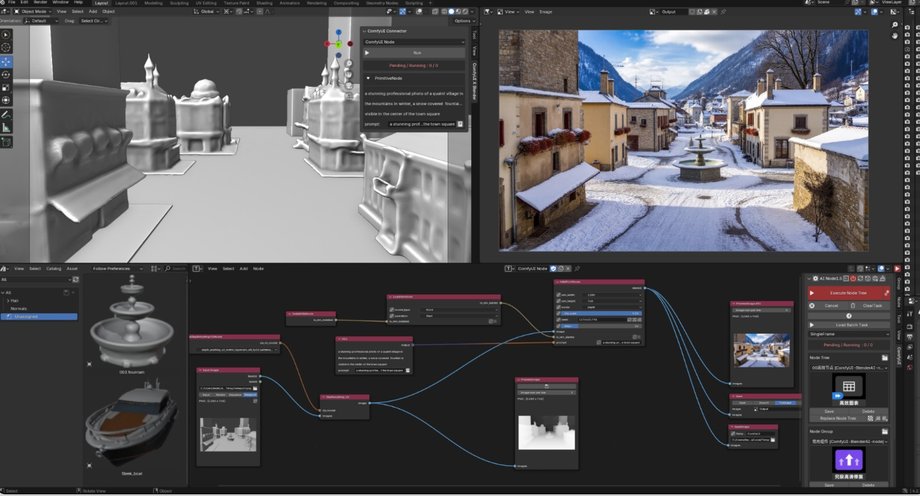Toggle X-ray mode in viewport header
Viewport: 920px width, 496px height.
(435, 12)
